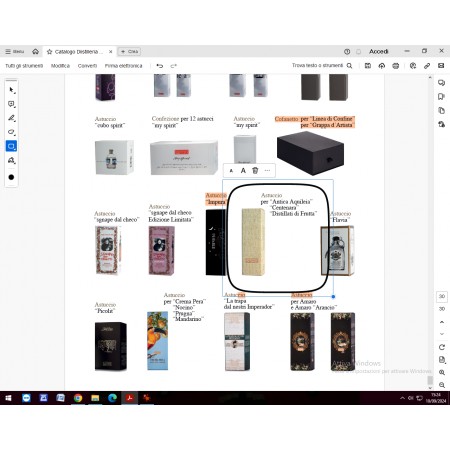Open the hamburger Menu button
450x450 pixels.
[14, 51]
